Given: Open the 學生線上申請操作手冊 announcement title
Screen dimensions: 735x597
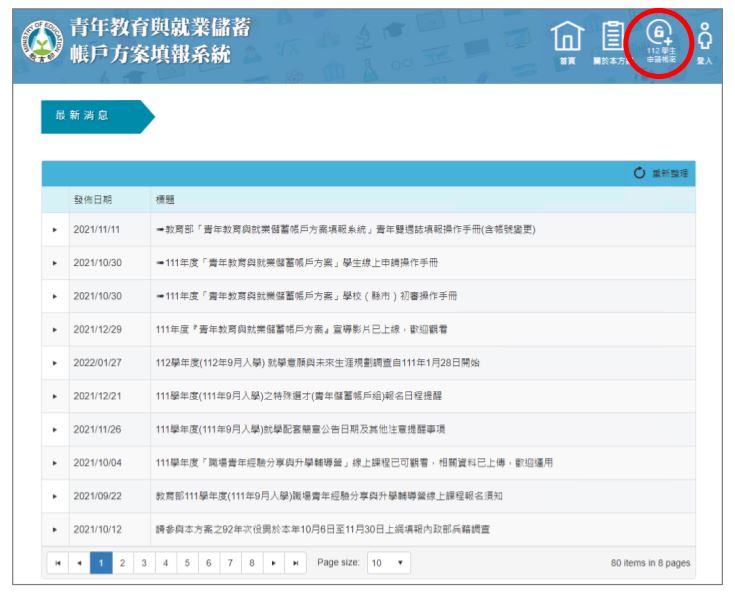Looking at the screenshot, I should pyautogui.click(x=297, y=263).
